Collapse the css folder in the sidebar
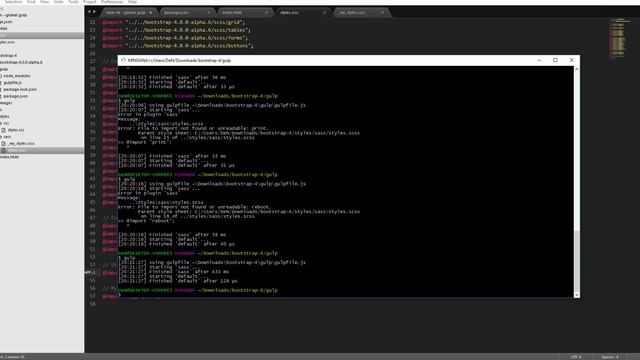Screen dimensions: 640x360 (6, 123)
